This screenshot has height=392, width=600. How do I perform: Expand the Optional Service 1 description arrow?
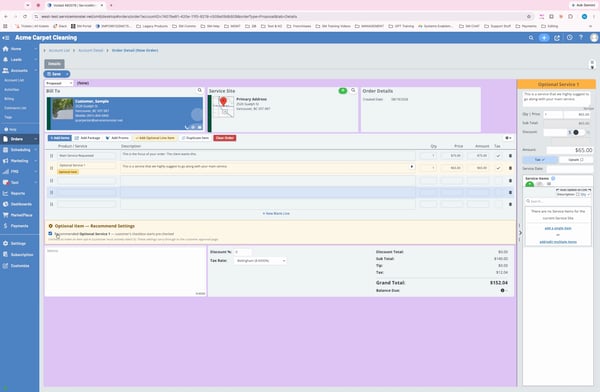click(x=412, y=167)
